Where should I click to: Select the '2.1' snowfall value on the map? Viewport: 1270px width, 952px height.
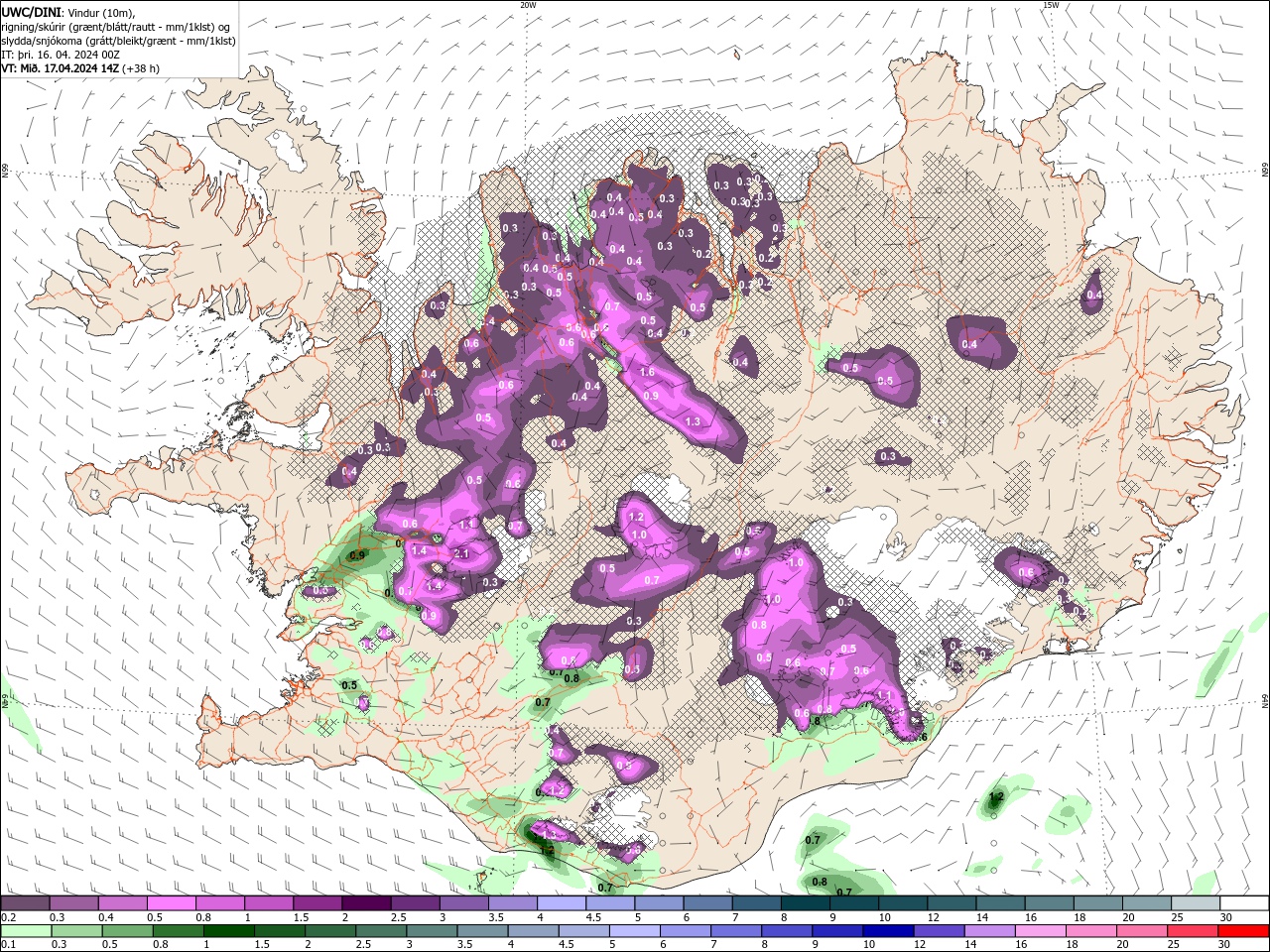pyautogui.click(x=461, y=554)
